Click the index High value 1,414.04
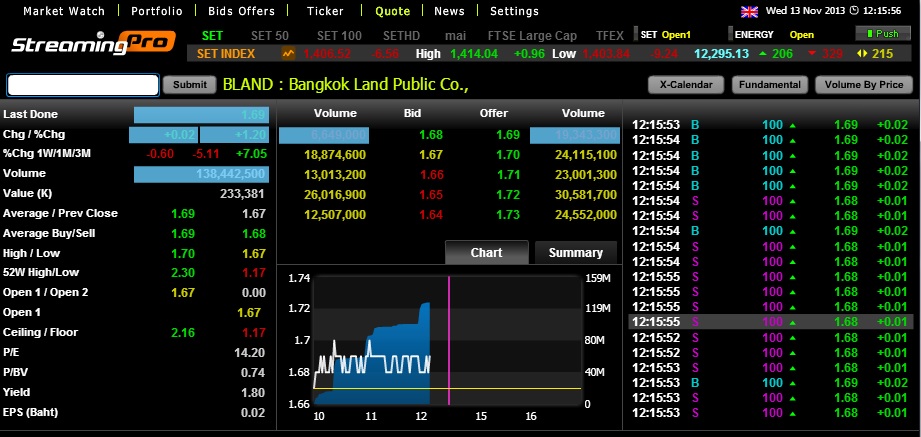This screenshot has width=921, height=437. (x=474, y=54)
